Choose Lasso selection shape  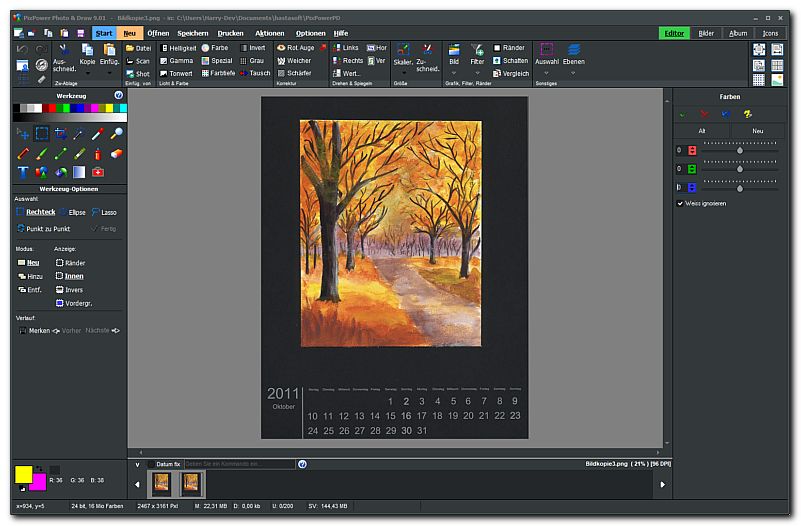(x=104, y=212)
